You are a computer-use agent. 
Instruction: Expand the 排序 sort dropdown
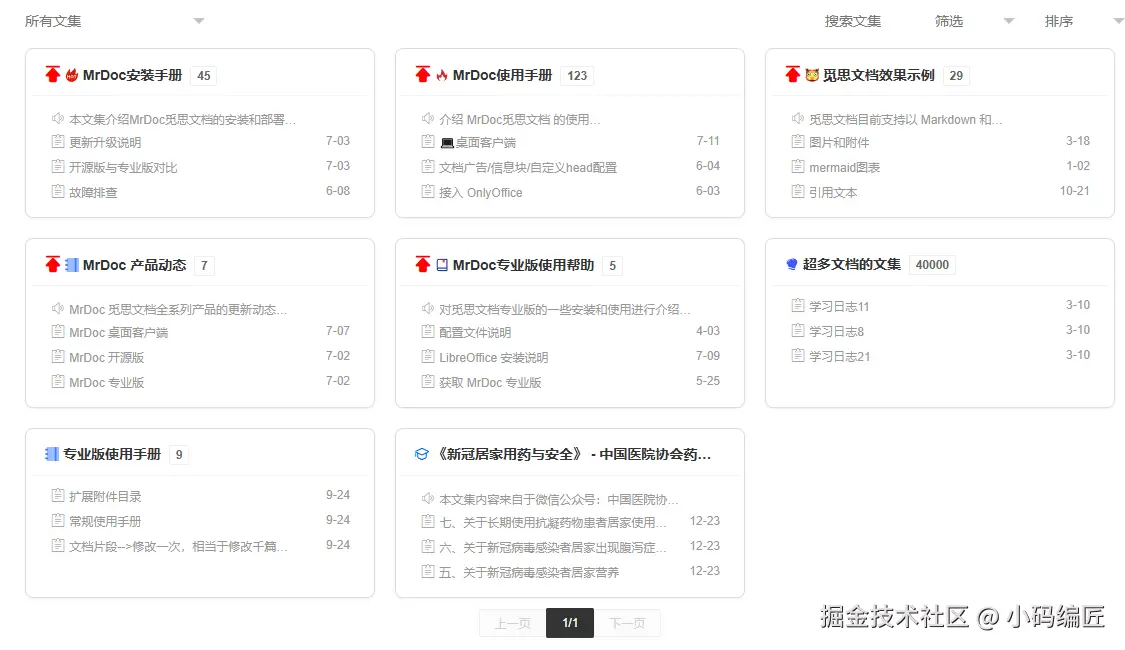click(x=1083, y=22)
